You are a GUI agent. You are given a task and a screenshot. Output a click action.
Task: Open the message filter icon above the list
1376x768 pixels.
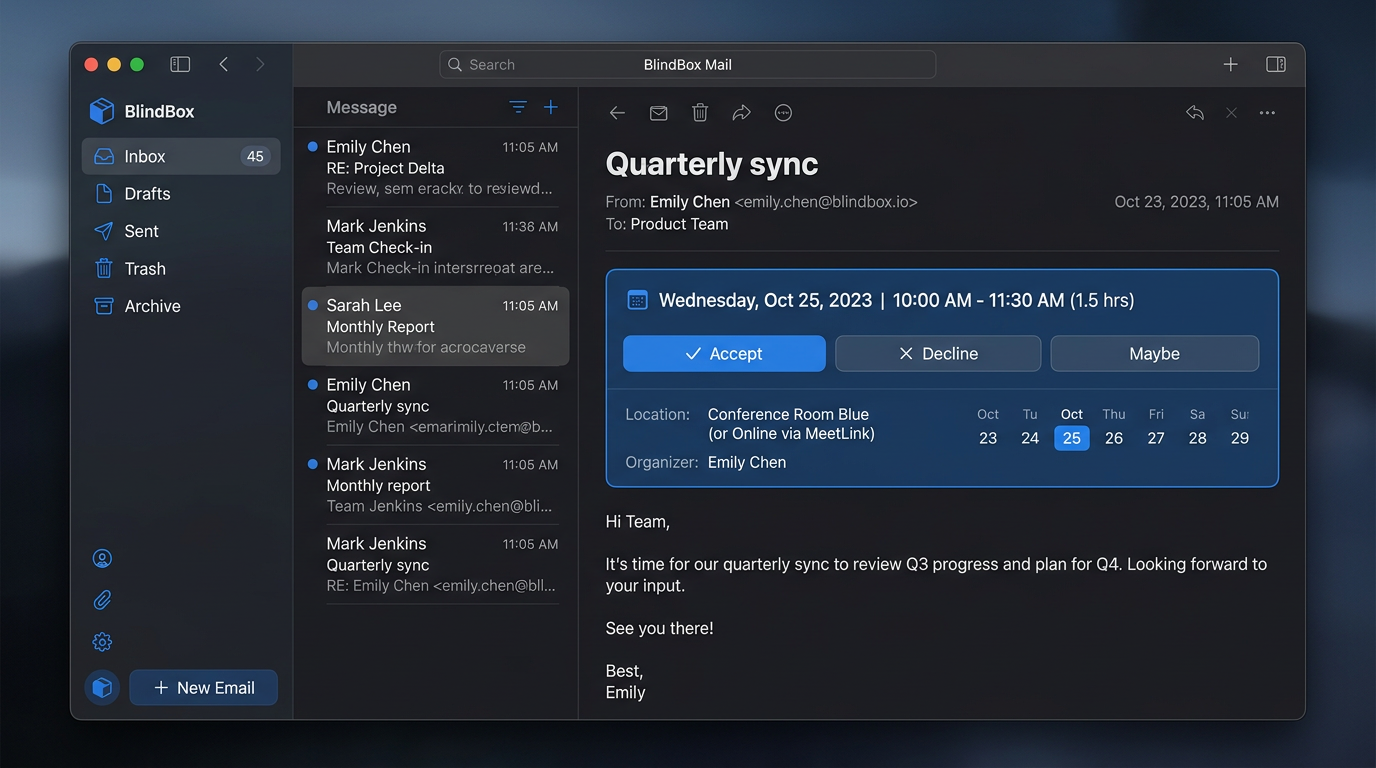coord(517,107)
